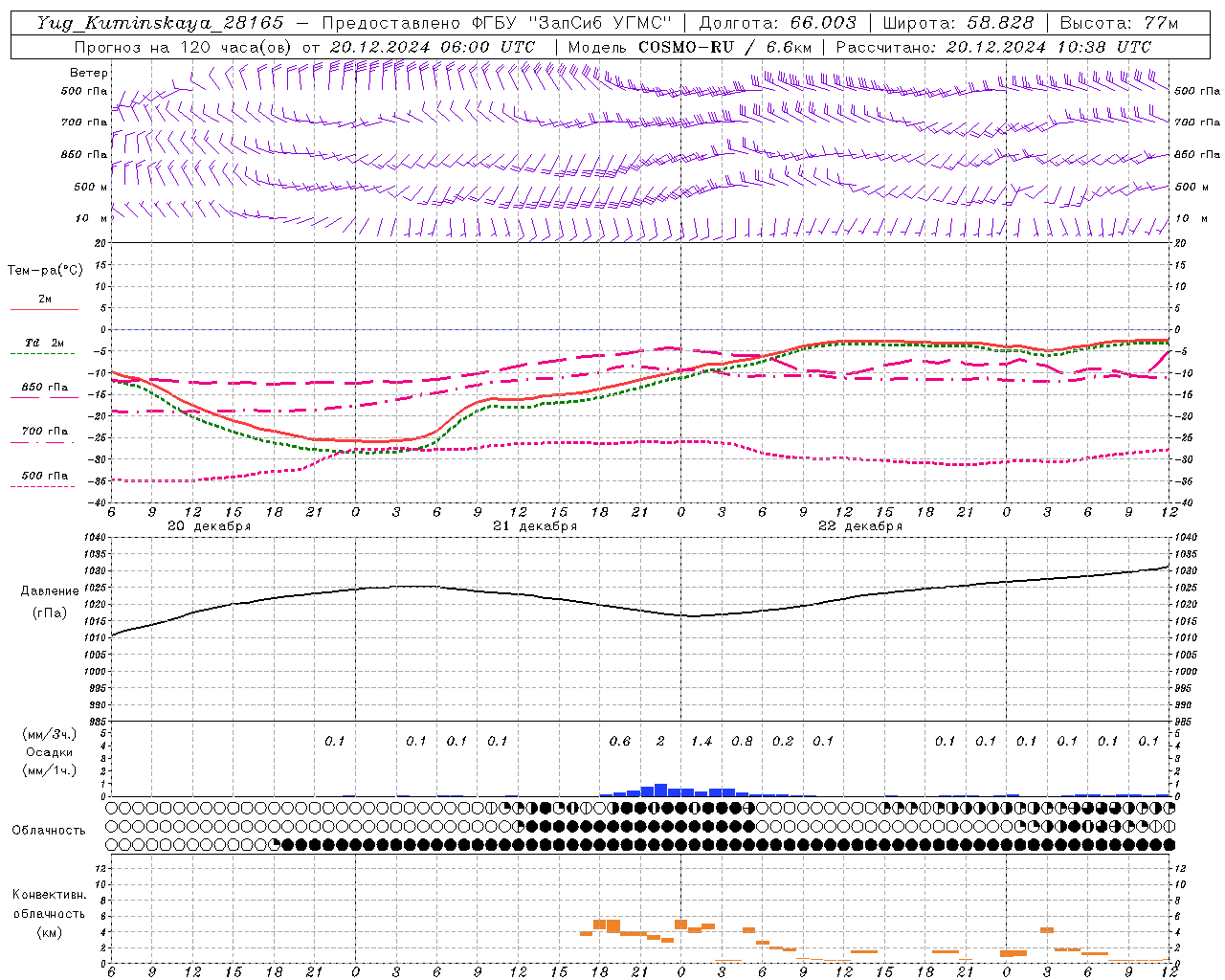The width and height of the screenshot is (1225, 980).
Task: Click the 20 декабря date label
Action: [x=210, y=526]
